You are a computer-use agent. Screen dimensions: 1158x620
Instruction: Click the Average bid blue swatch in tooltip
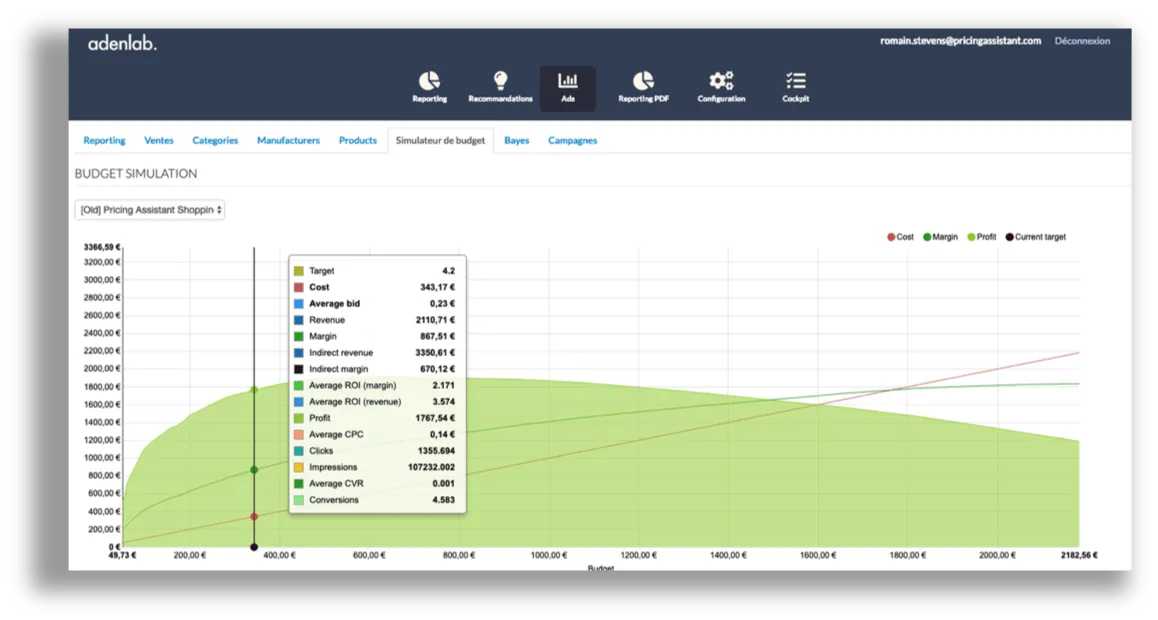[298, 303]
